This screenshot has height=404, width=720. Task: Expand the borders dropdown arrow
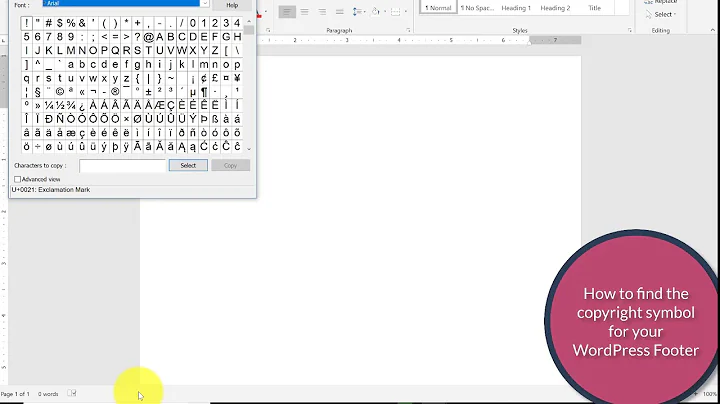pyautogui.click(x=405, y=12)
